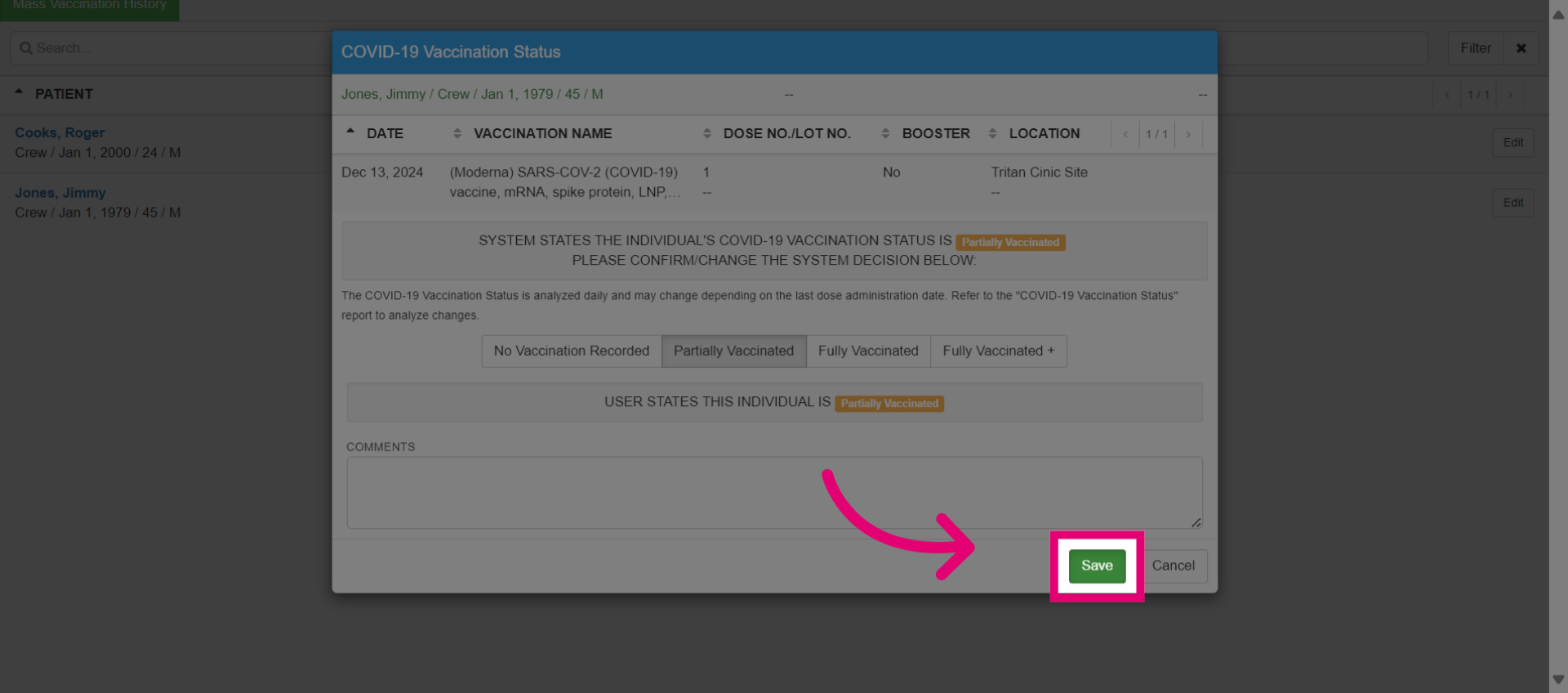Open Jones, Jimmy patient link in list
Image resolution: width=1568 pixels, height=693 pixels.
60,193
